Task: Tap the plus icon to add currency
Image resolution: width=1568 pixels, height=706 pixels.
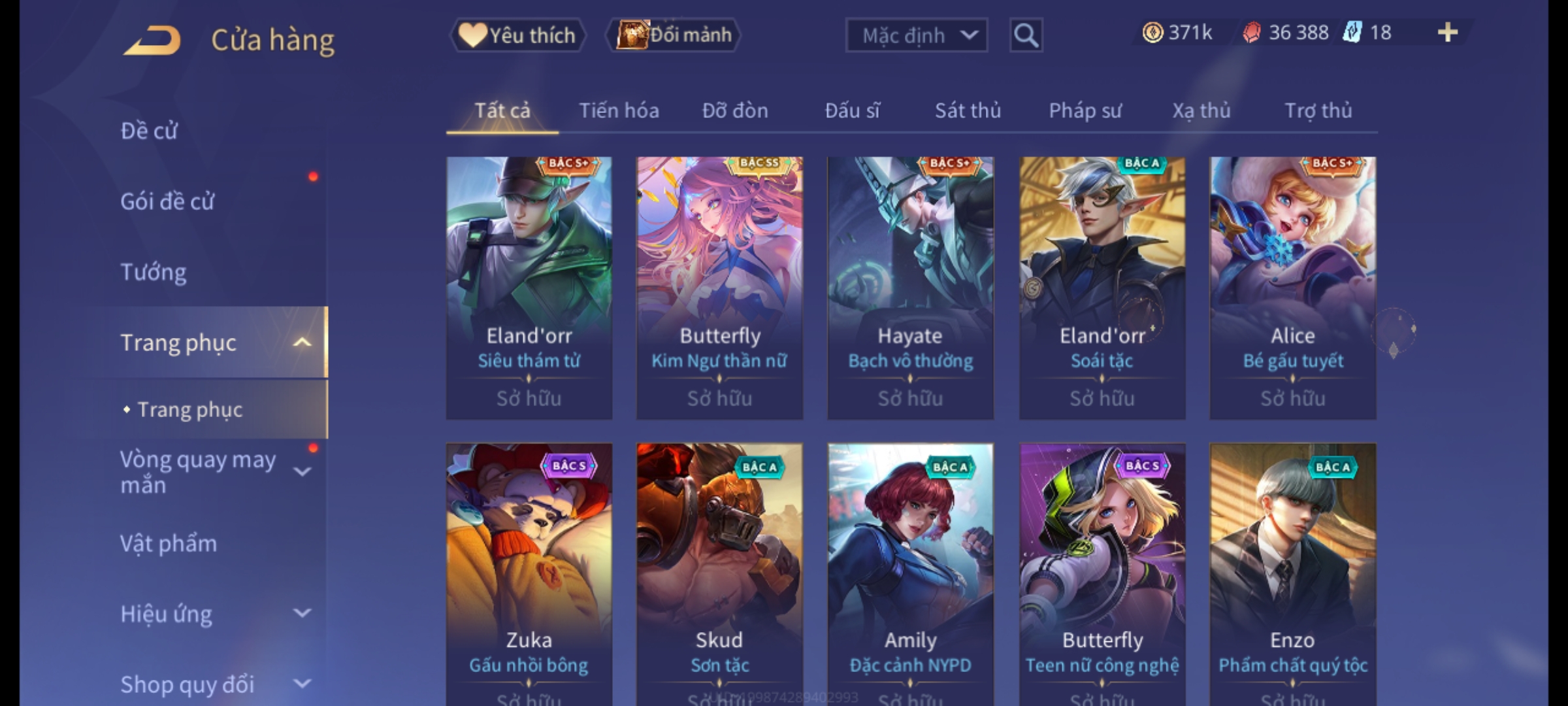Action: pyautogui.click(x=1448, y=33)
